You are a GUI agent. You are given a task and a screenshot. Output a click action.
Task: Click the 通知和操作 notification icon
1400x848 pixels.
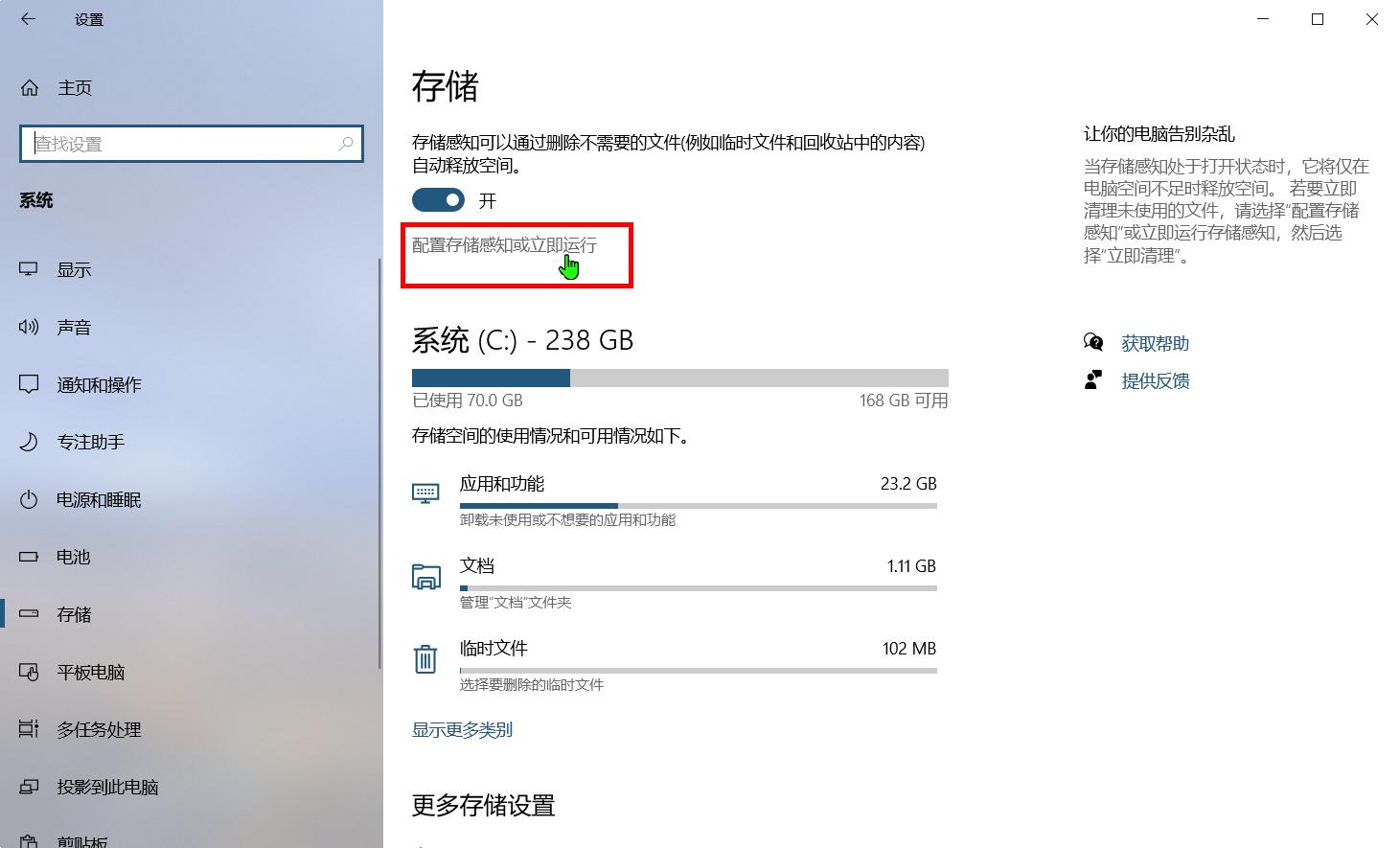tap(29, 384)
